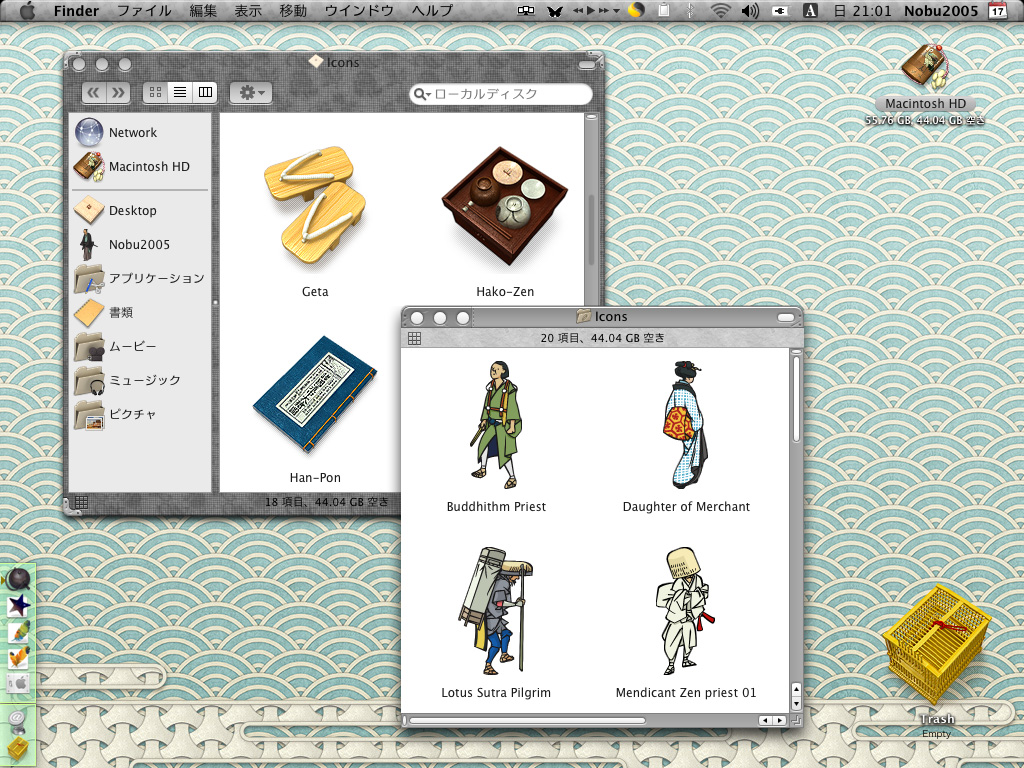Select the Hako-Zen tray icon
The width and height of the screenshot is (1024, 768).
504,206
